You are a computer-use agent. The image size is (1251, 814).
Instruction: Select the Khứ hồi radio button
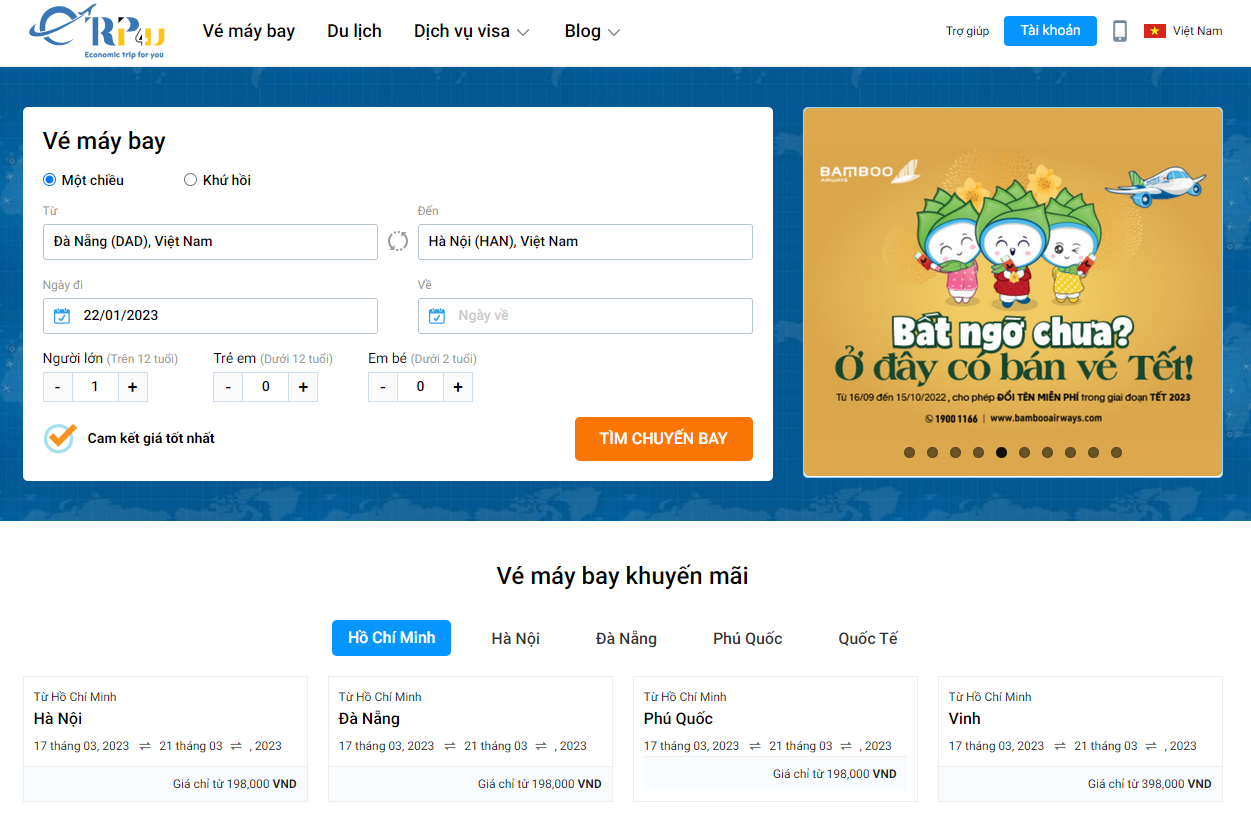[x=190, y=179]
